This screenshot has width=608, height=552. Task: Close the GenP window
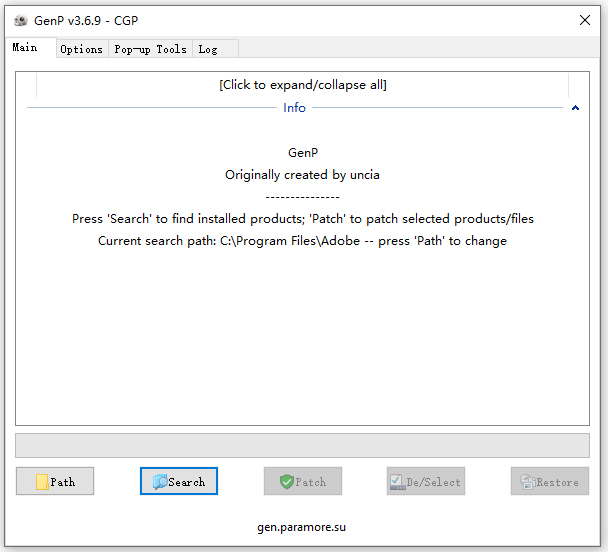(585, 20)
